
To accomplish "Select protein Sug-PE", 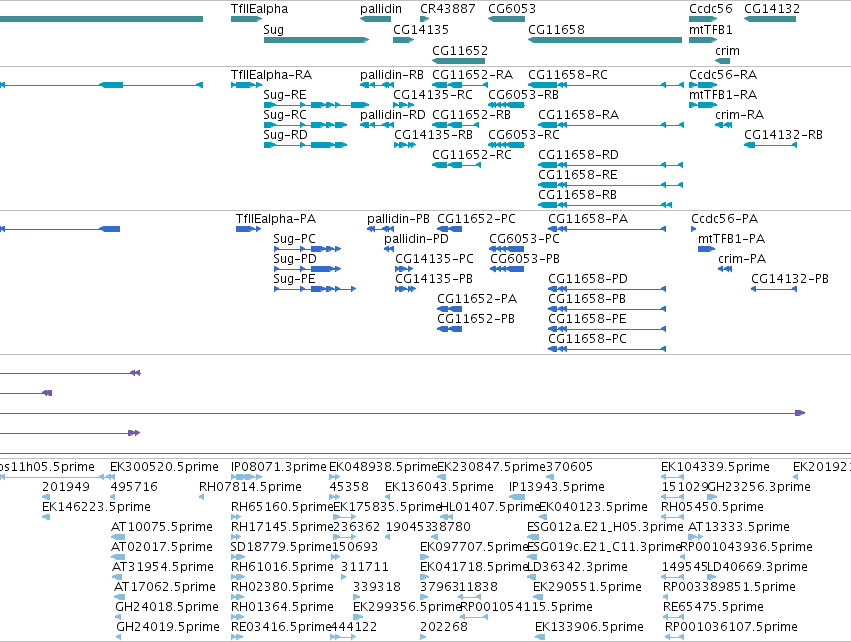I will 315,289.
